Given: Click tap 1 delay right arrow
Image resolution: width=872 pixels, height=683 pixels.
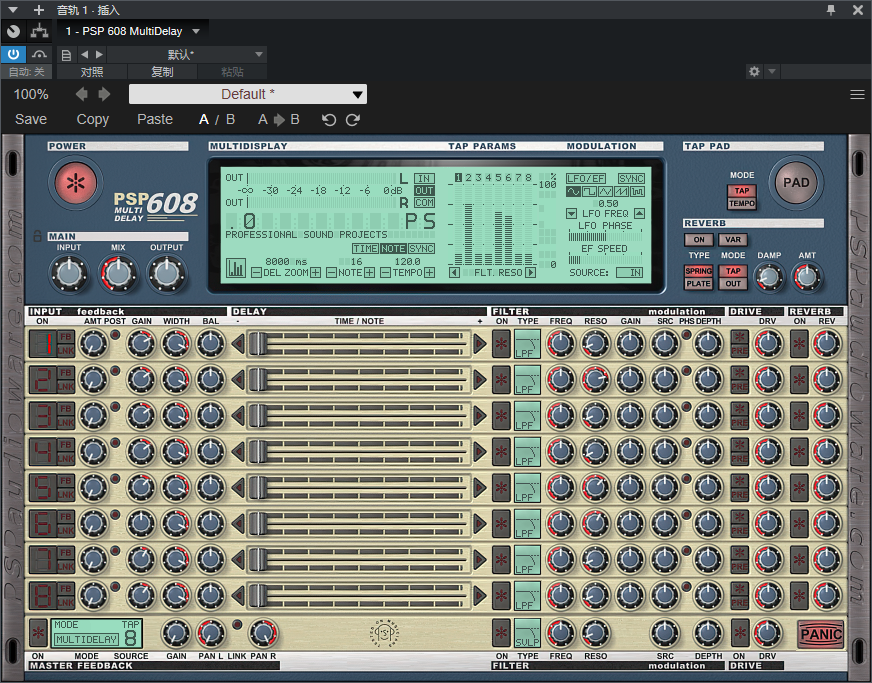Looking at the screenshot, I should [x=479, y=344].
